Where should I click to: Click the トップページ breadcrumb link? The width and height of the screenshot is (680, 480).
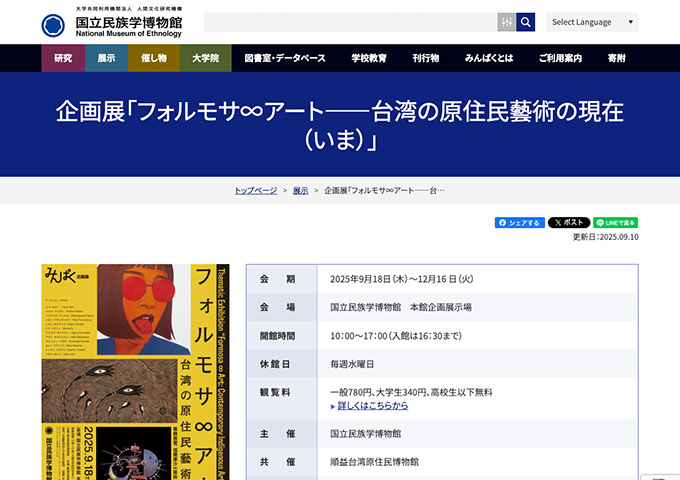coord(256,190)
